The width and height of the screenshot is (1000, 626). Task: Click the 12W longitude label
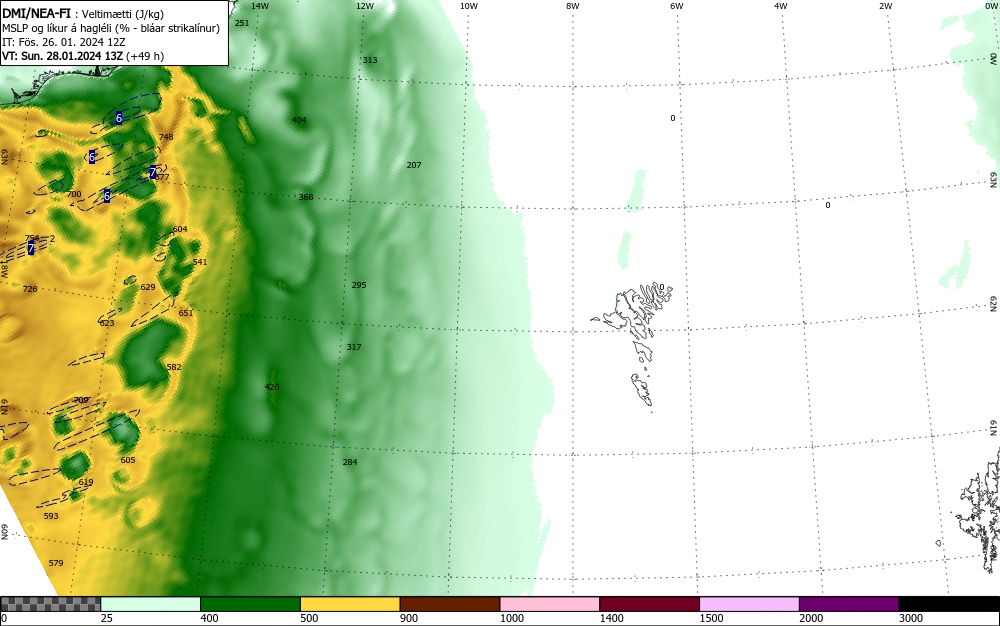(x=364, y=6)
